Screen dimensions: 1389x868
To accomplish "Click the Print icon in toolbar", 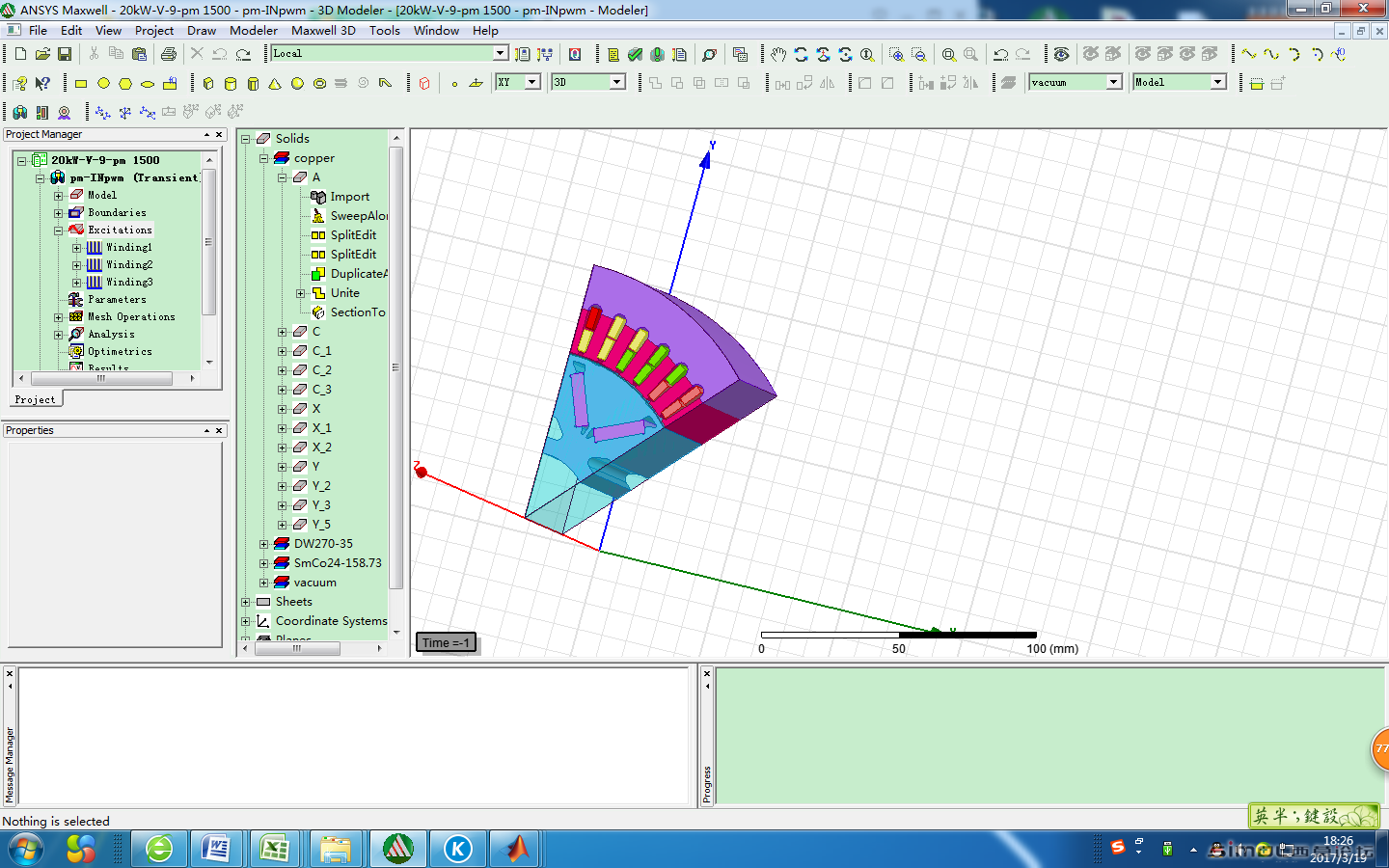I will (x=169, y=54).
